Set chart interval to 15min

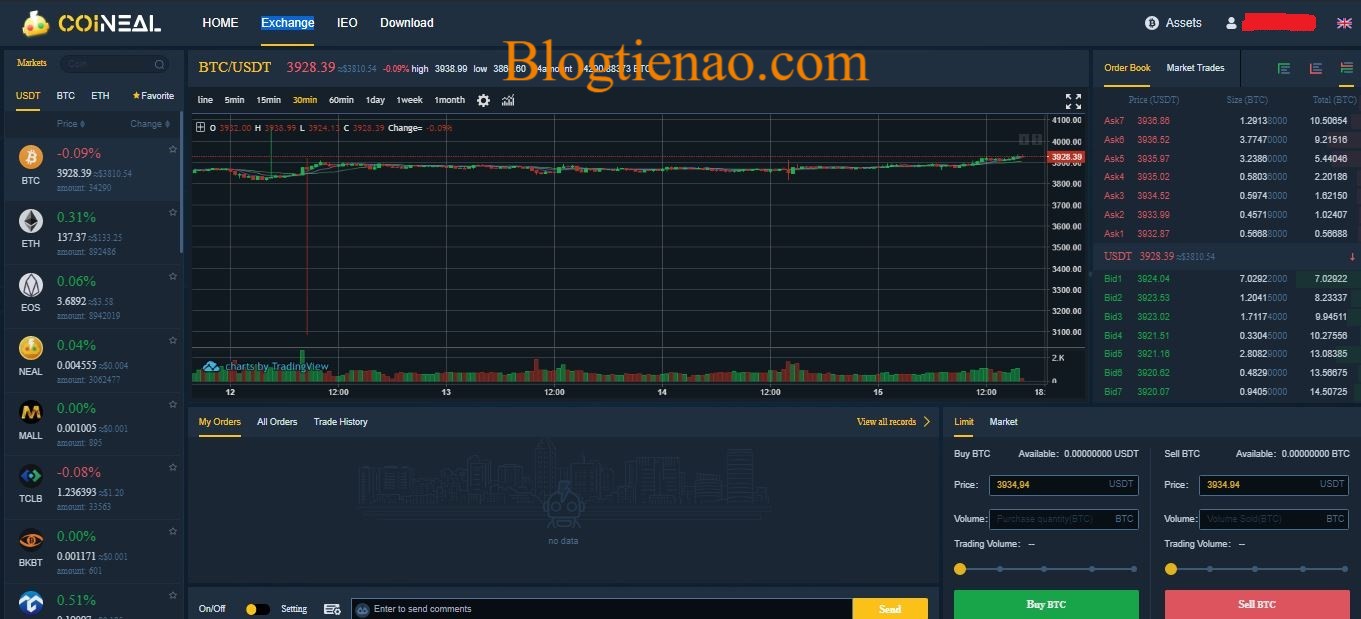tap(268, 100)
